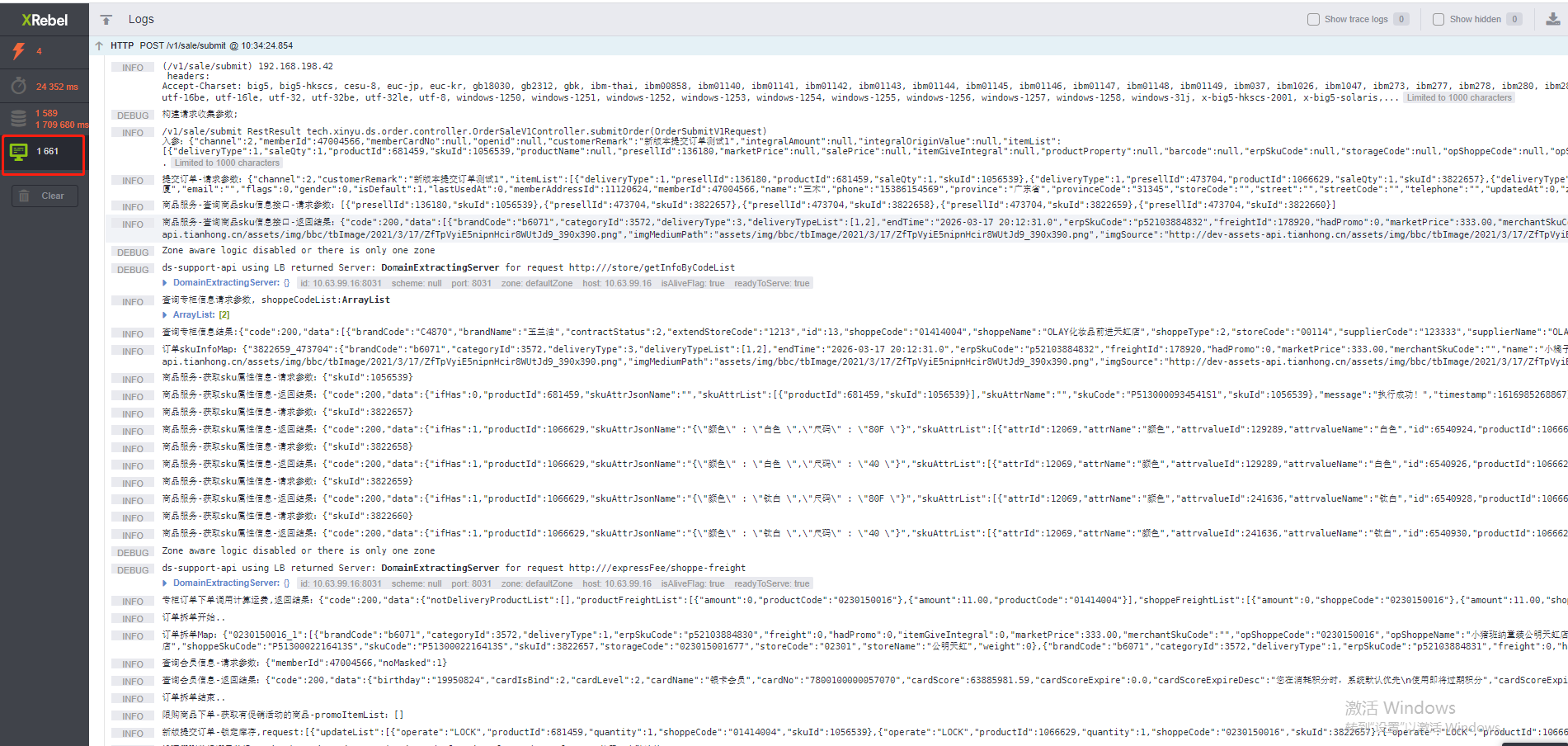
Task: Open the stopwatch application profiling panel
Action: click(18, 86)
